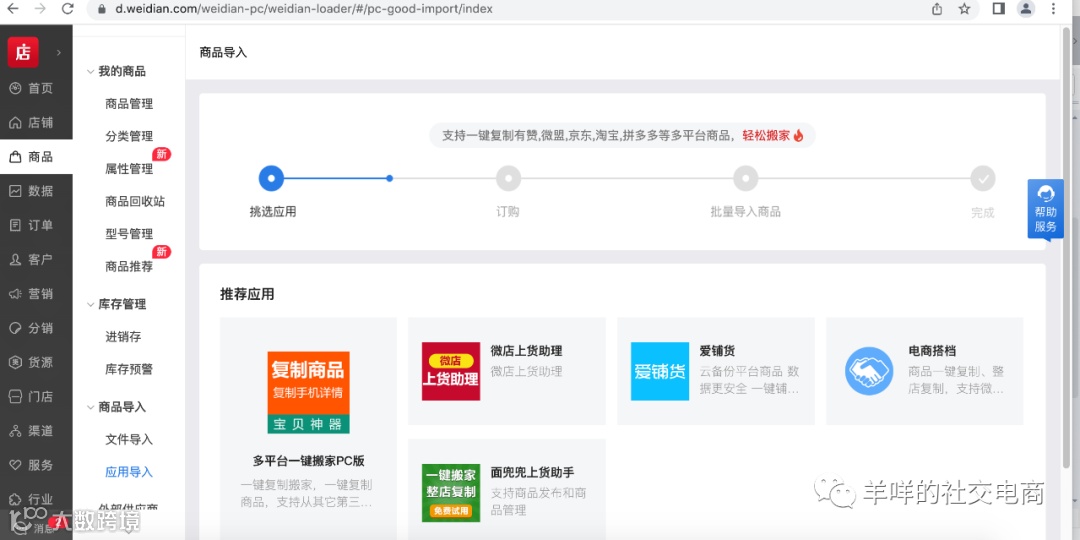Click the chart icon beside 数据

click(x=15, y=191)
